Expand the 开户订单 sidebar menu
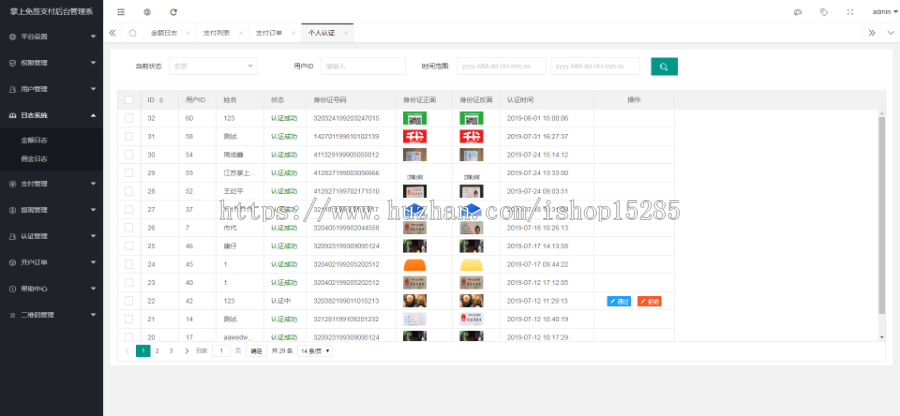Viewport: 900px width, 416px height. click(x=52, y=262)
